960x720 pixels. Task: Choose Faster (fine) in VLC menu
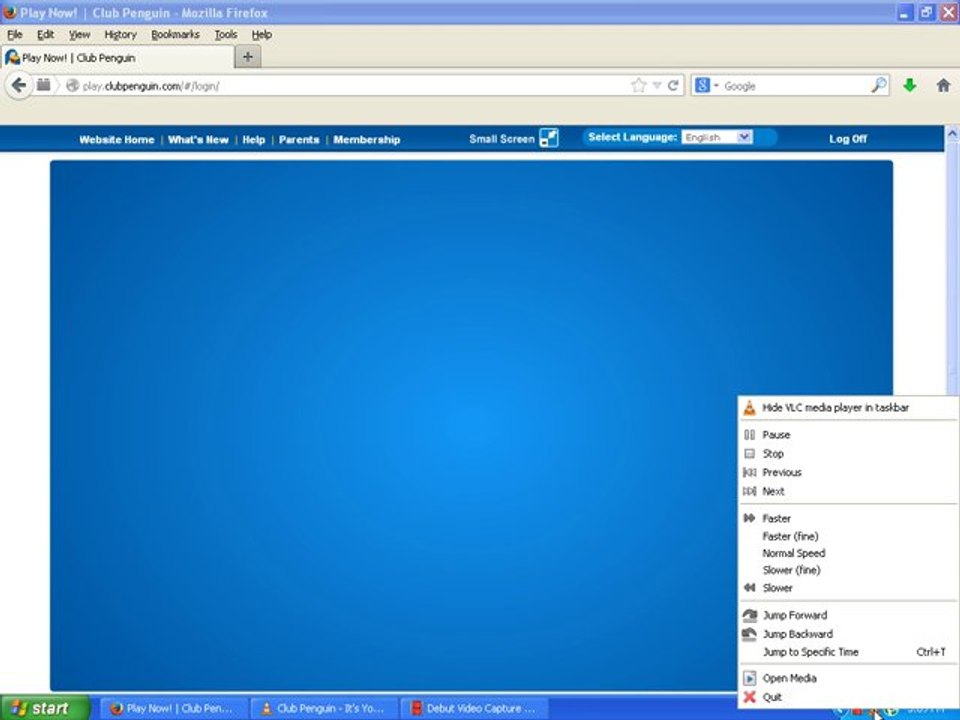(x=790, y=536)
